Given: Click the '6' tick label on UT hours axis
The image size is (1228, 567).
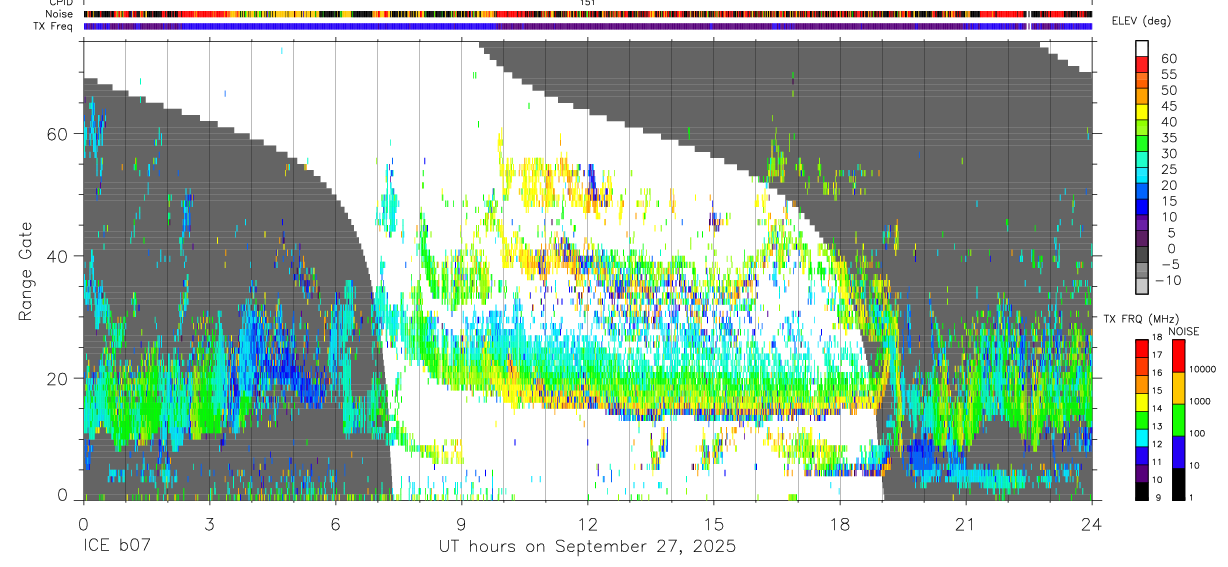Looking at the screenshot, I should [x=335, y=524].
